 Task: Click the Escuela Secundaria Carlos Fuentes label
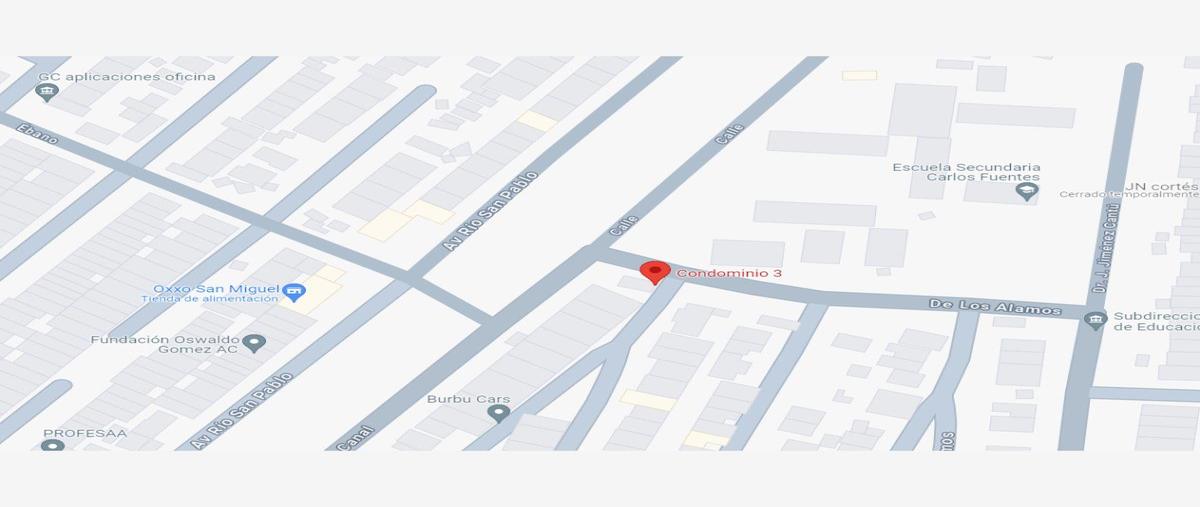point(967,172)
